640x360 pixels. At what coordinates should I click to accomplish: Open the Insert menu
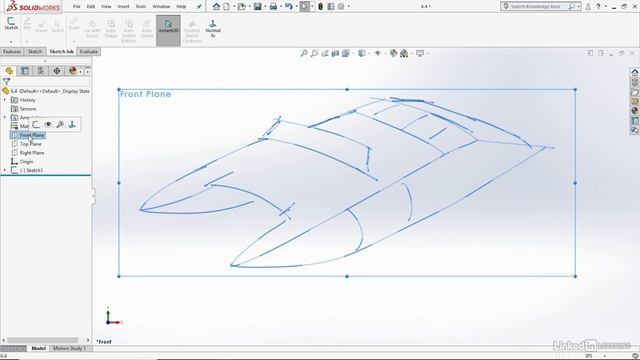[x=123, y=7]
